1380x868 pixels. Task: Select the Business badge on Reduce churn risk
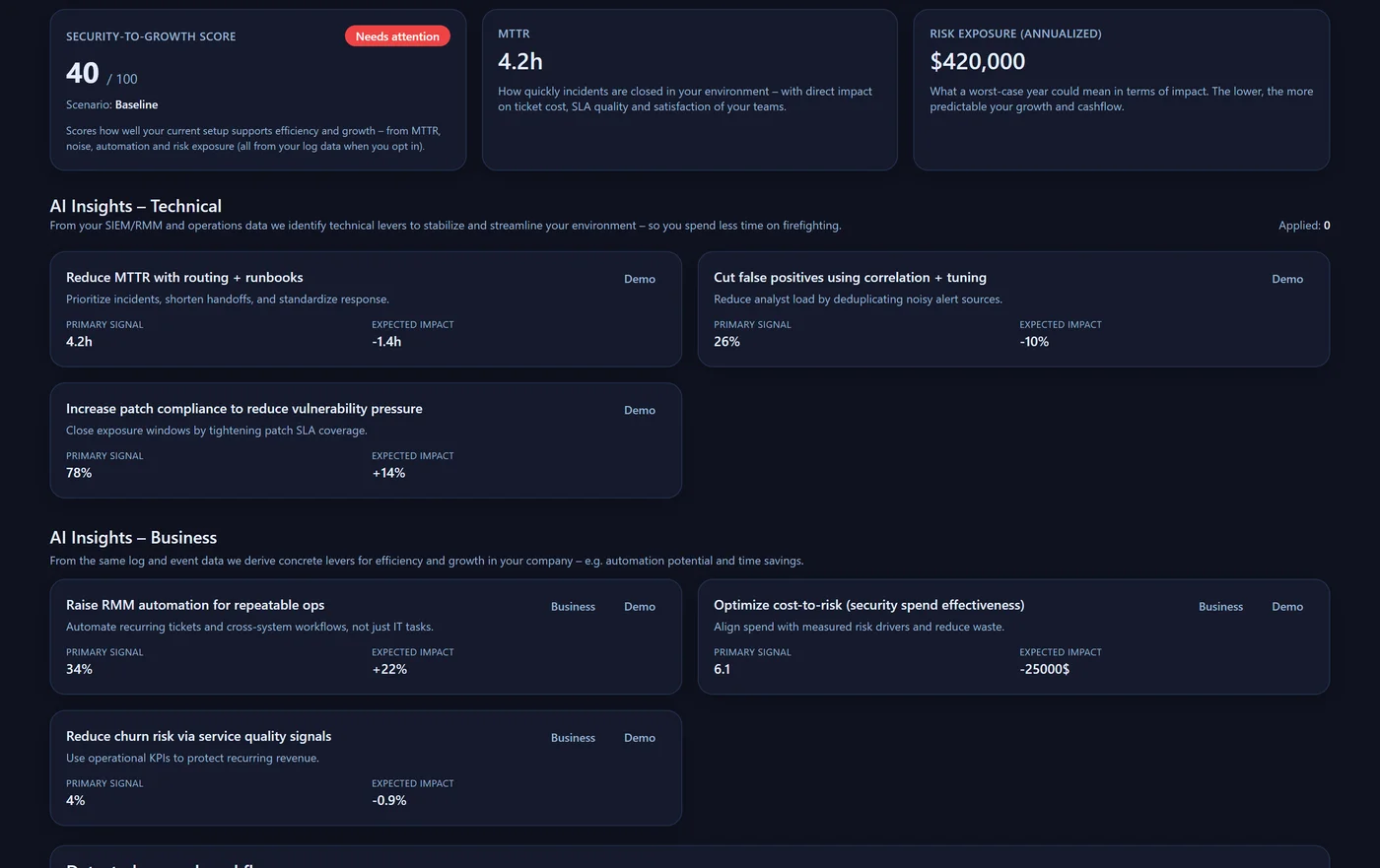coord(573,737)
